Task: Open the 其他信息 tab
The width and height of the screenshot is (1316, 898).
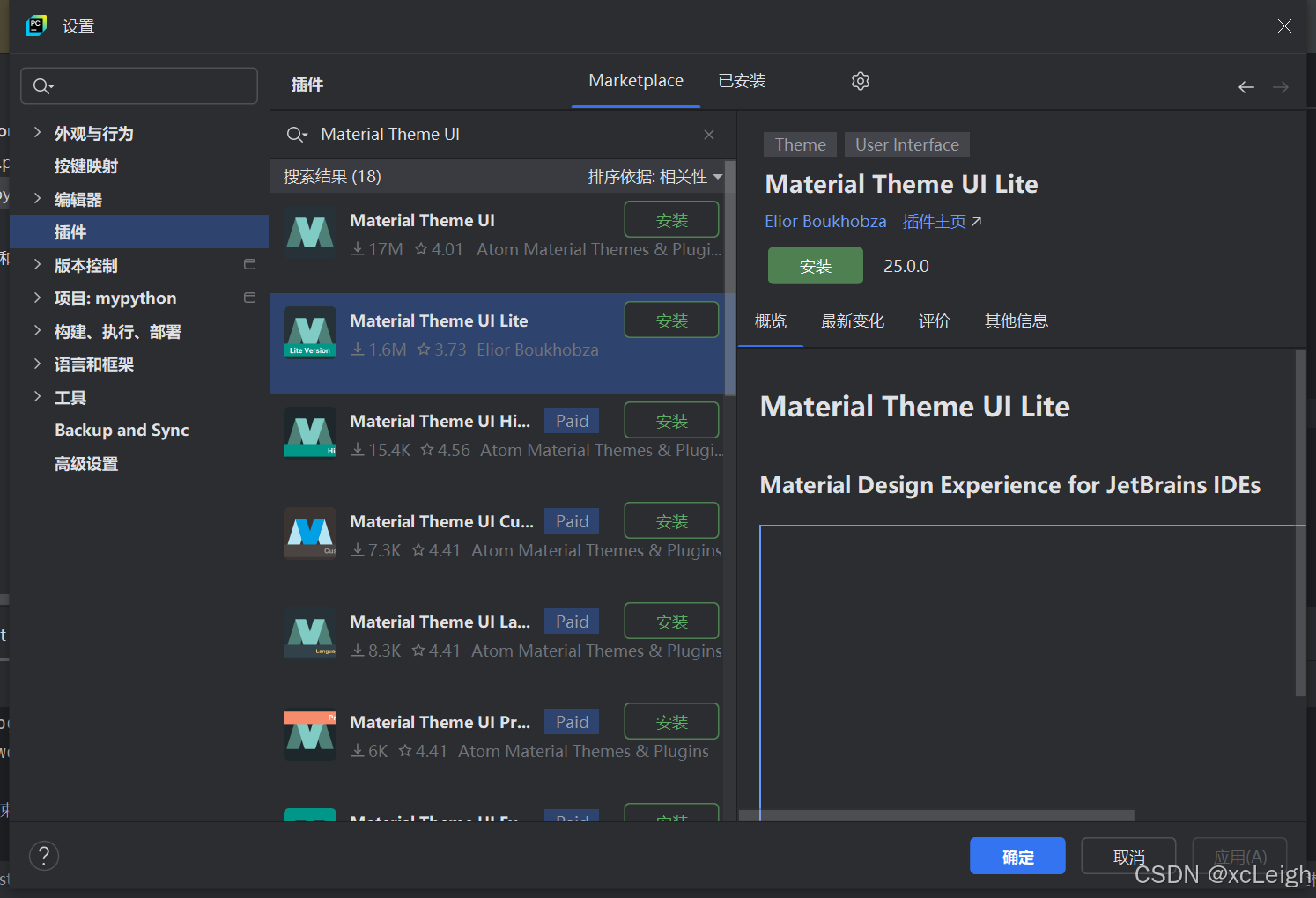Action: click(1017, 321)
